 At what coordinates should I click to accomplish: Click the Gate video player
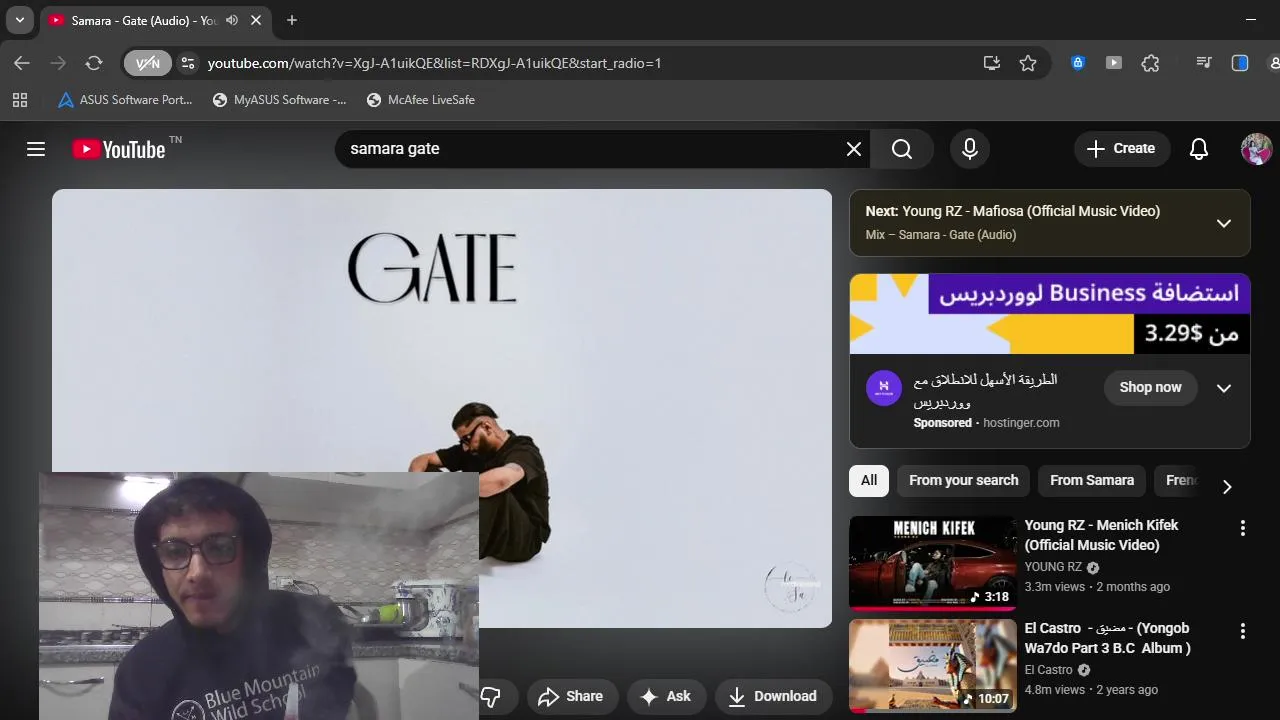[442, 408]
